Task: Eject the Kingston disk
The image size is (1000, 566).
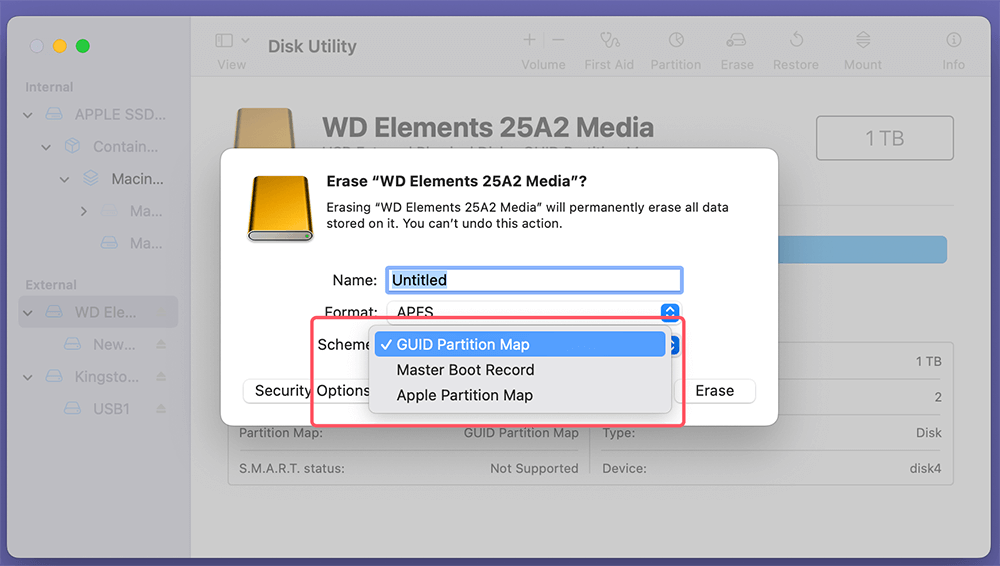Action: (161, 376)
